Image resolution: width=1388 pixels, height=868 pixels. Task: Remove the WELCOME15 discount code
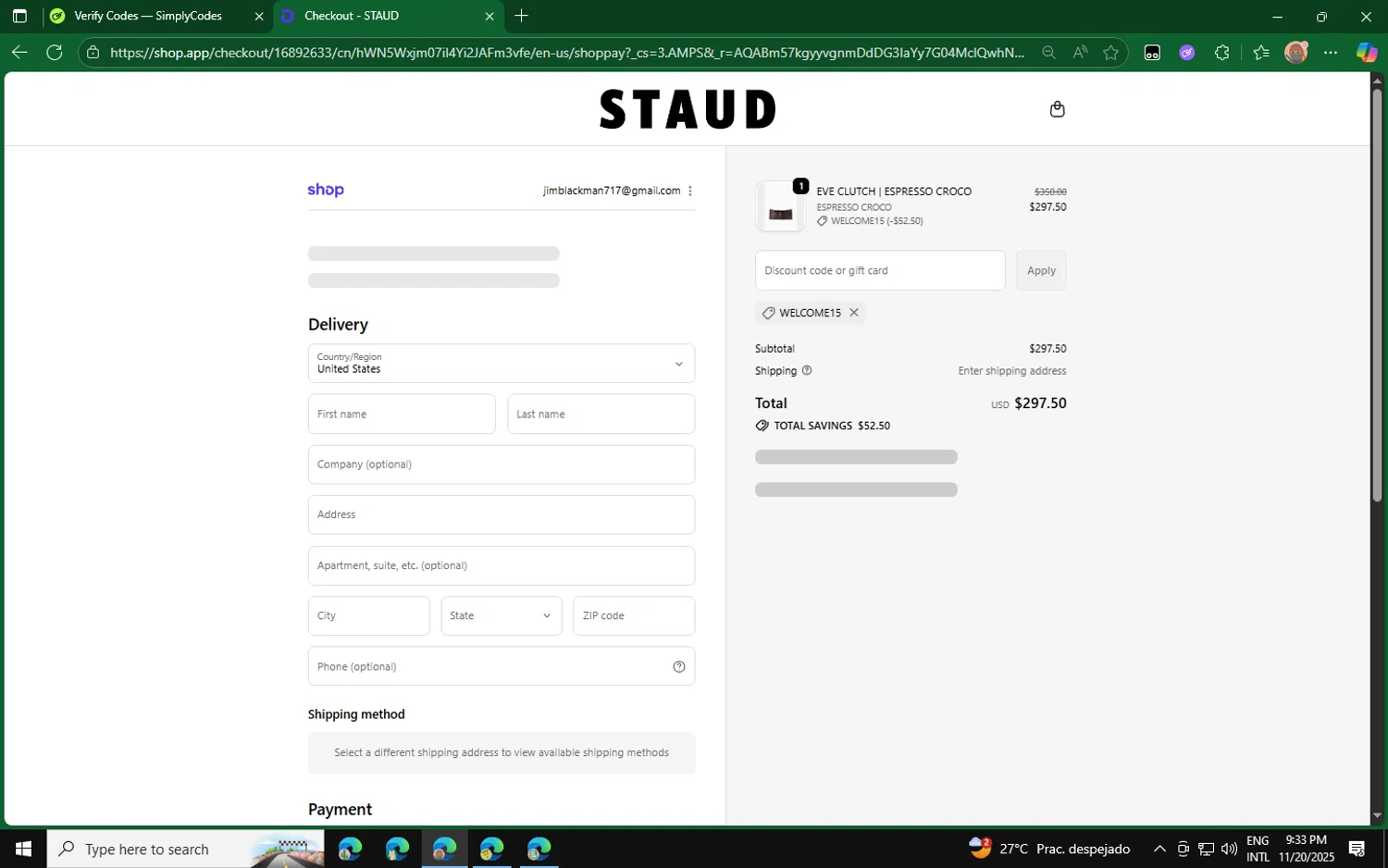point(854,313)
